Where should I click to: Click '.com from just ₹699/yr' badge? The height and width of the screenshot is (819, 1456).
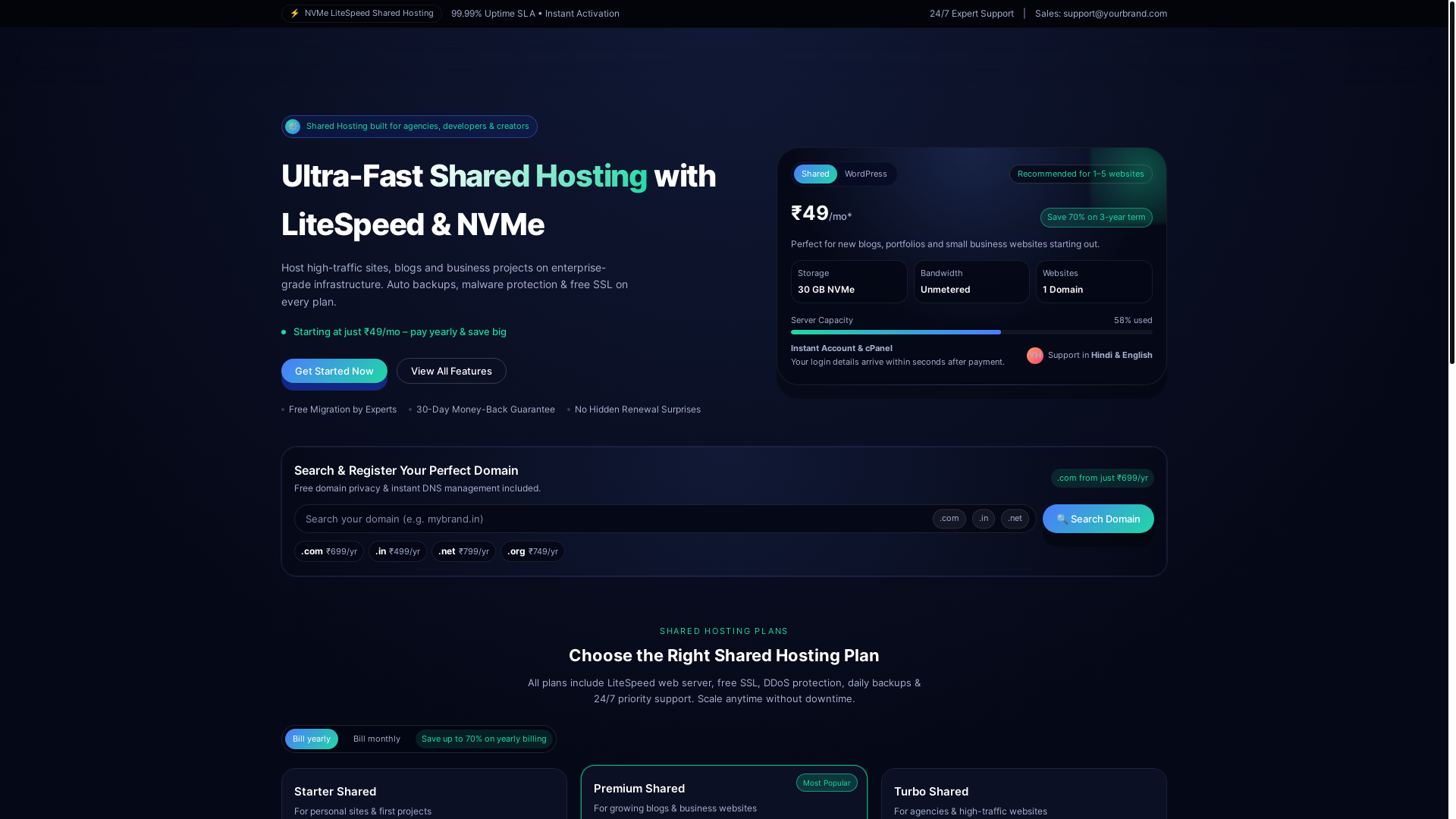coord(1103,479)
